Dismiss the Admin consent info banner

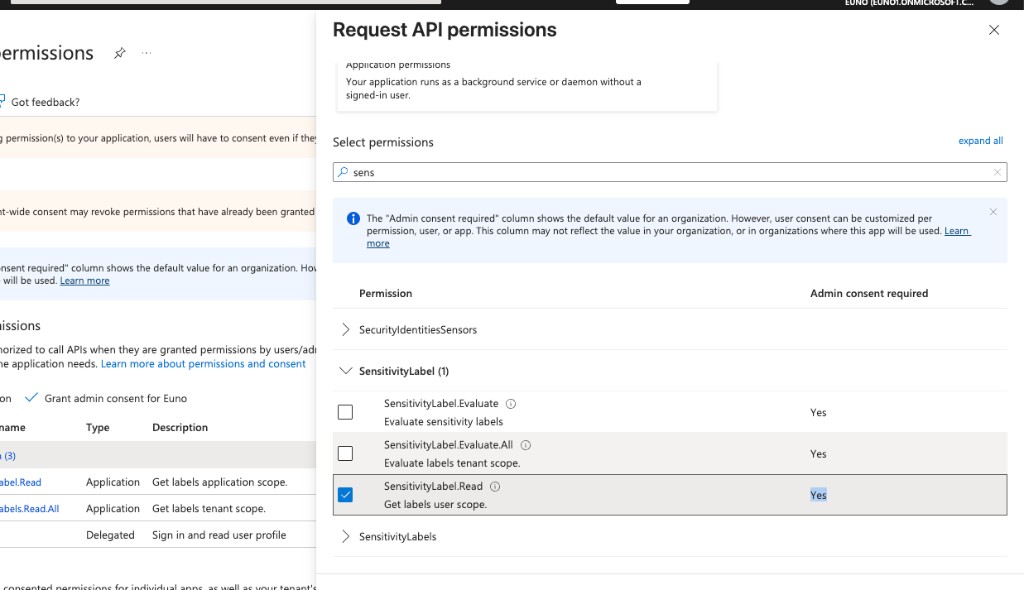(993, 212)
